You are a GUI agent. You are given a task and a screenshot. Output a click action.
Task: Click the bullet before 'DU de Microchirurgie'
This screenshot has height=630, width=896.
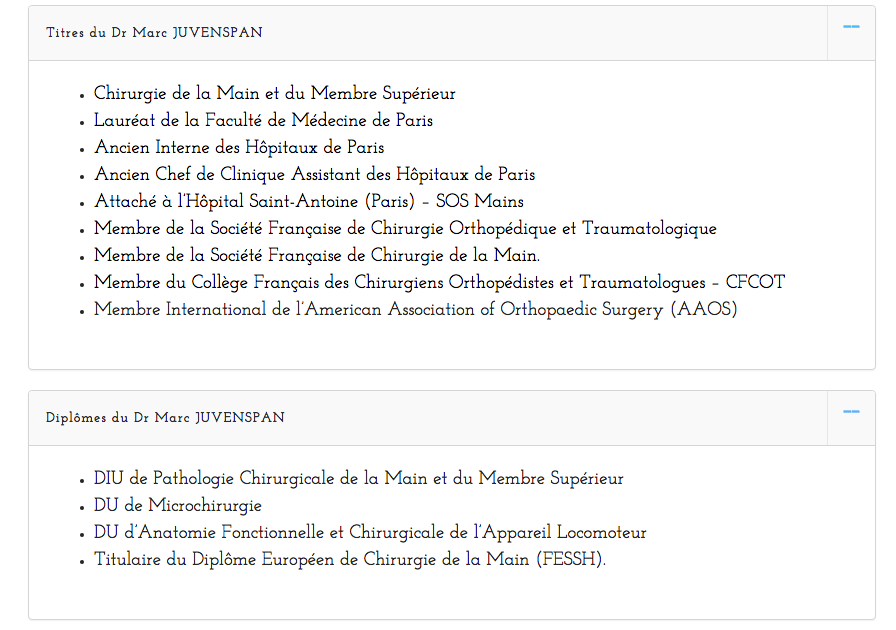(x=82, y=508)
